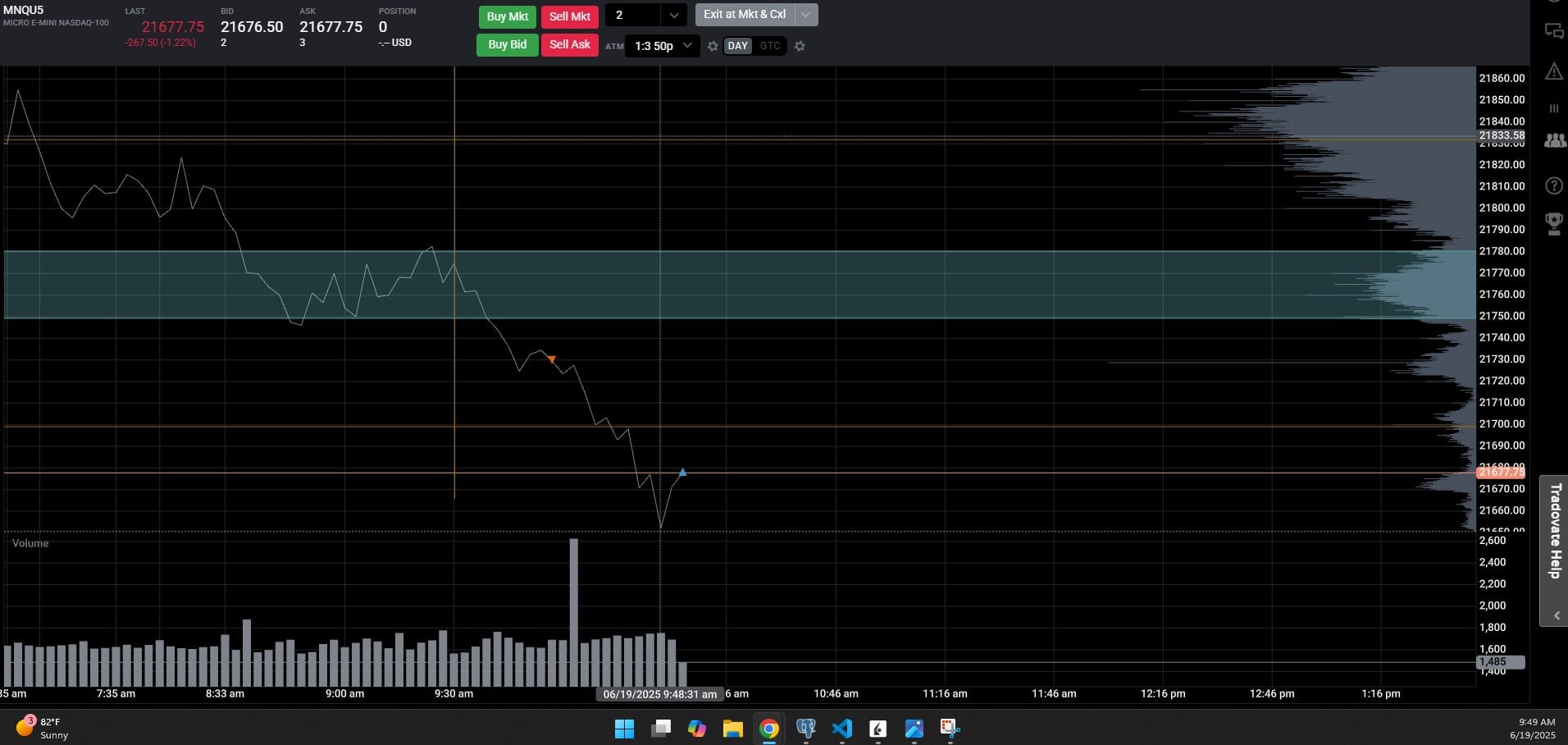Screen dimensions: 1568x745
Task: Click the Buy Bid button
Action: click(508, 45)
